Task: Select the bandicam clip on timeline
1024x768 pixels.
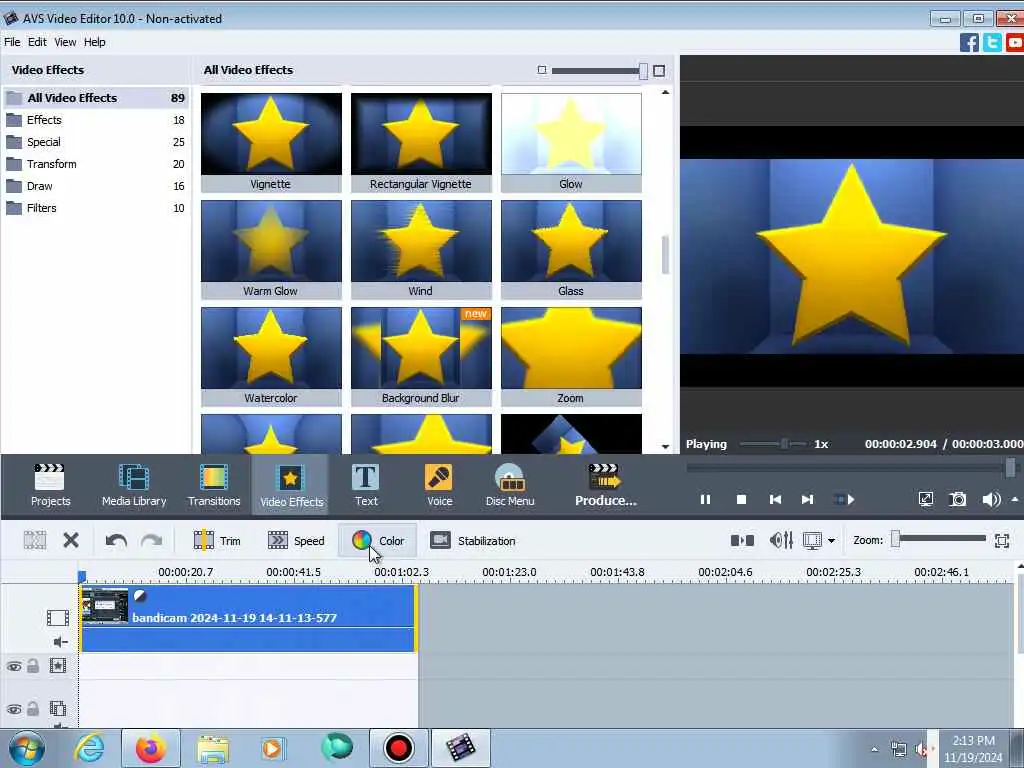Action: click(248, 618)
